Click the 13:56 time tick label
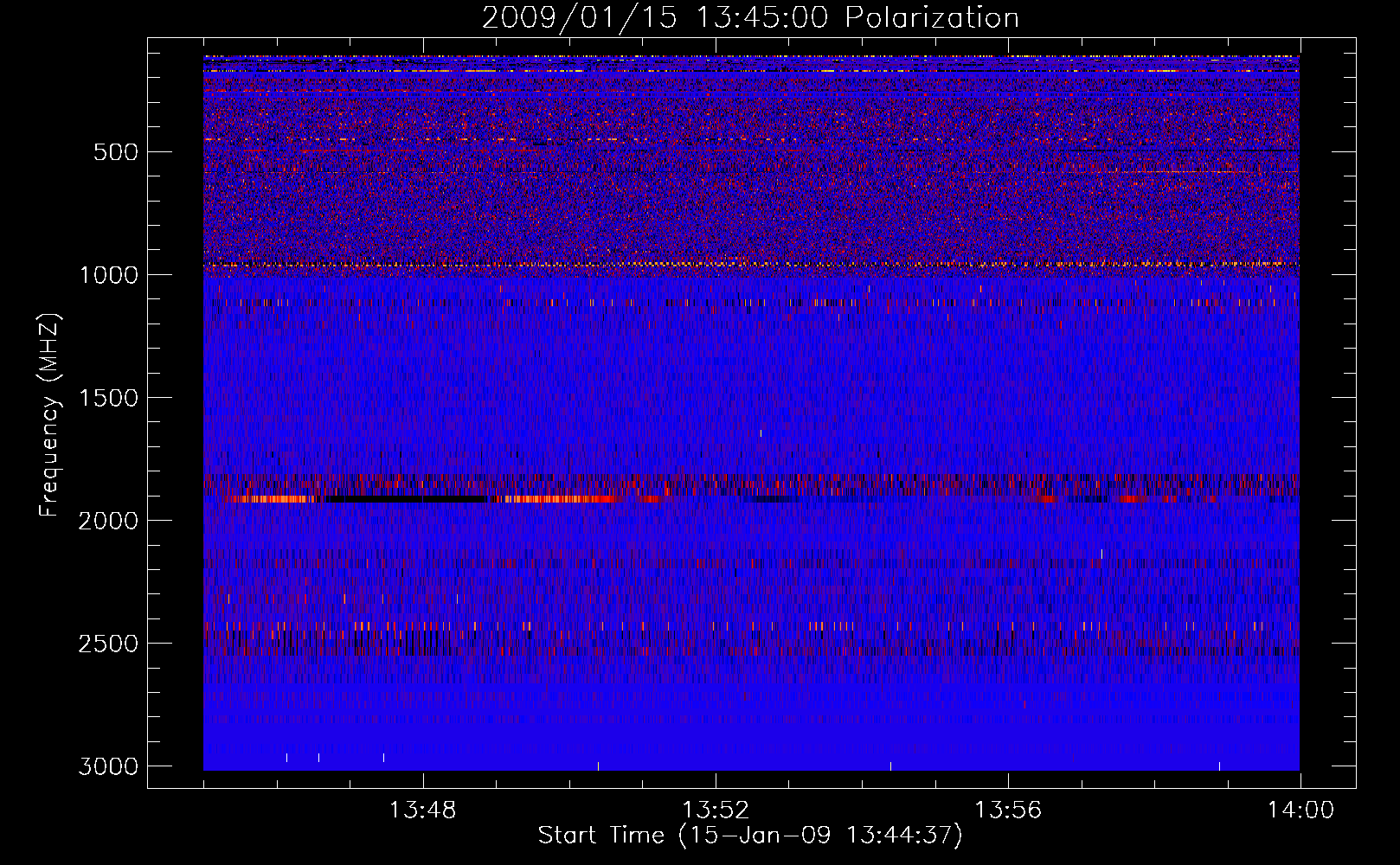Viewport: 1400px width, 865px height. [1008, 811]
